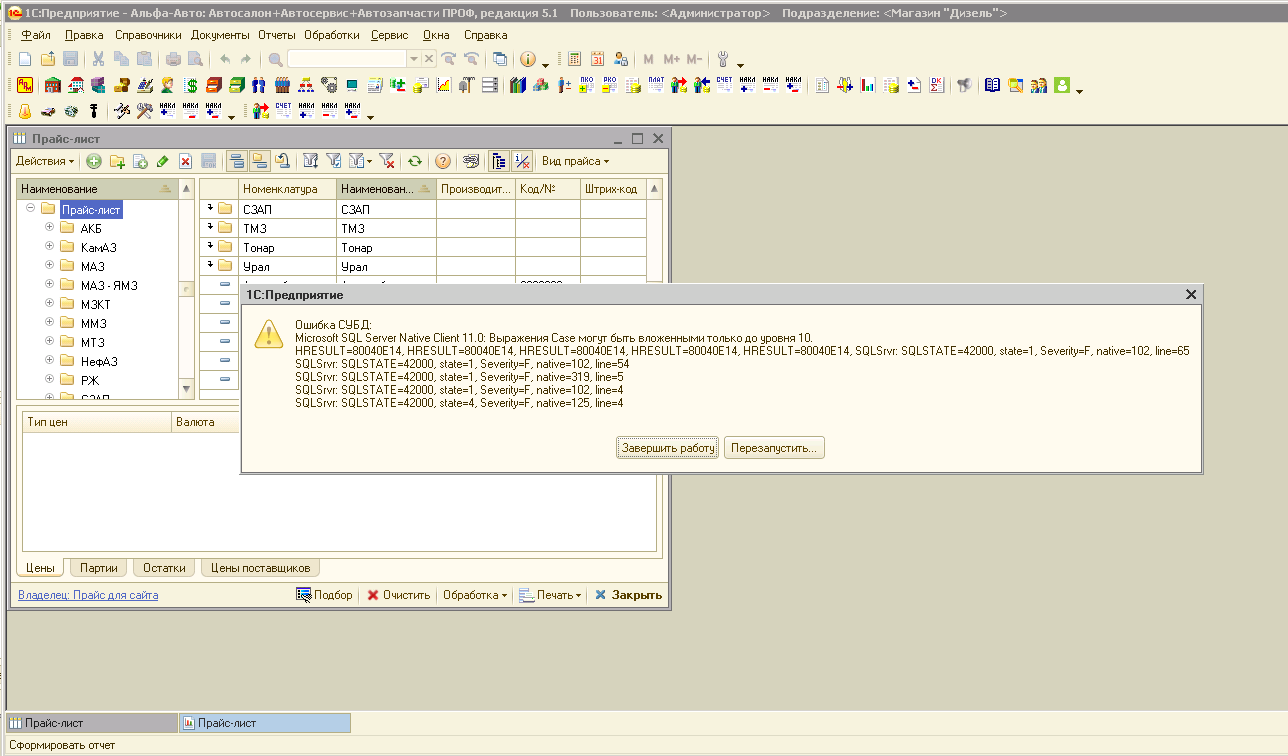The image size is (1288, 756).
Task: Click the Завершить работу button
Action: [x=668, y=448]
